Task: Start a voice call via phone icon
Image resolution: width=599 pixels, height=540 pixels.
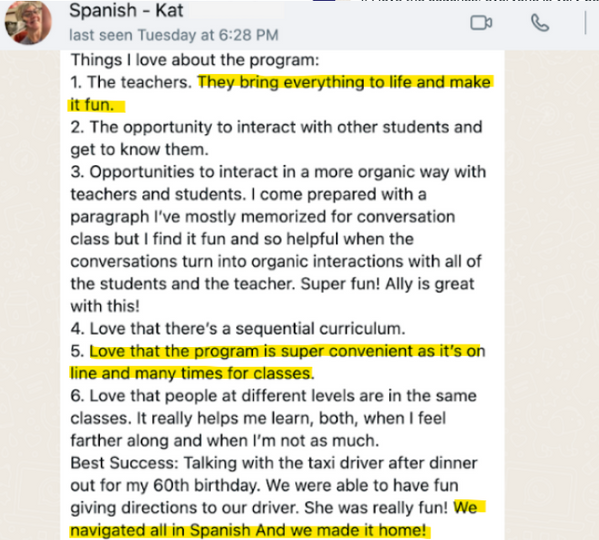Action: [540, 23]
